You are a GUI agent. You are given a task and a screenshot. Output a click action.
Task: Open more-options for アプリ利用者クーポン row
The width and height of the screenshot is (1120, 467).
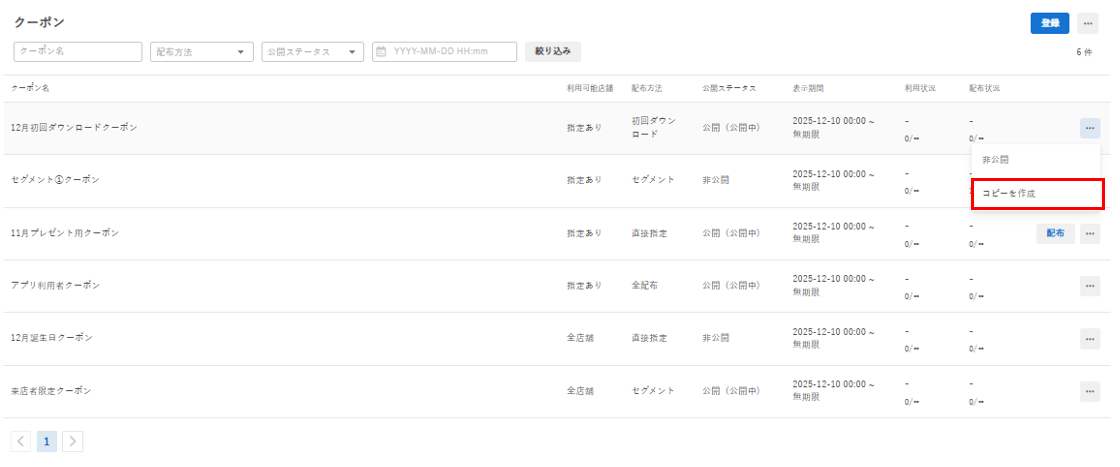click(x=1090, y=286)
